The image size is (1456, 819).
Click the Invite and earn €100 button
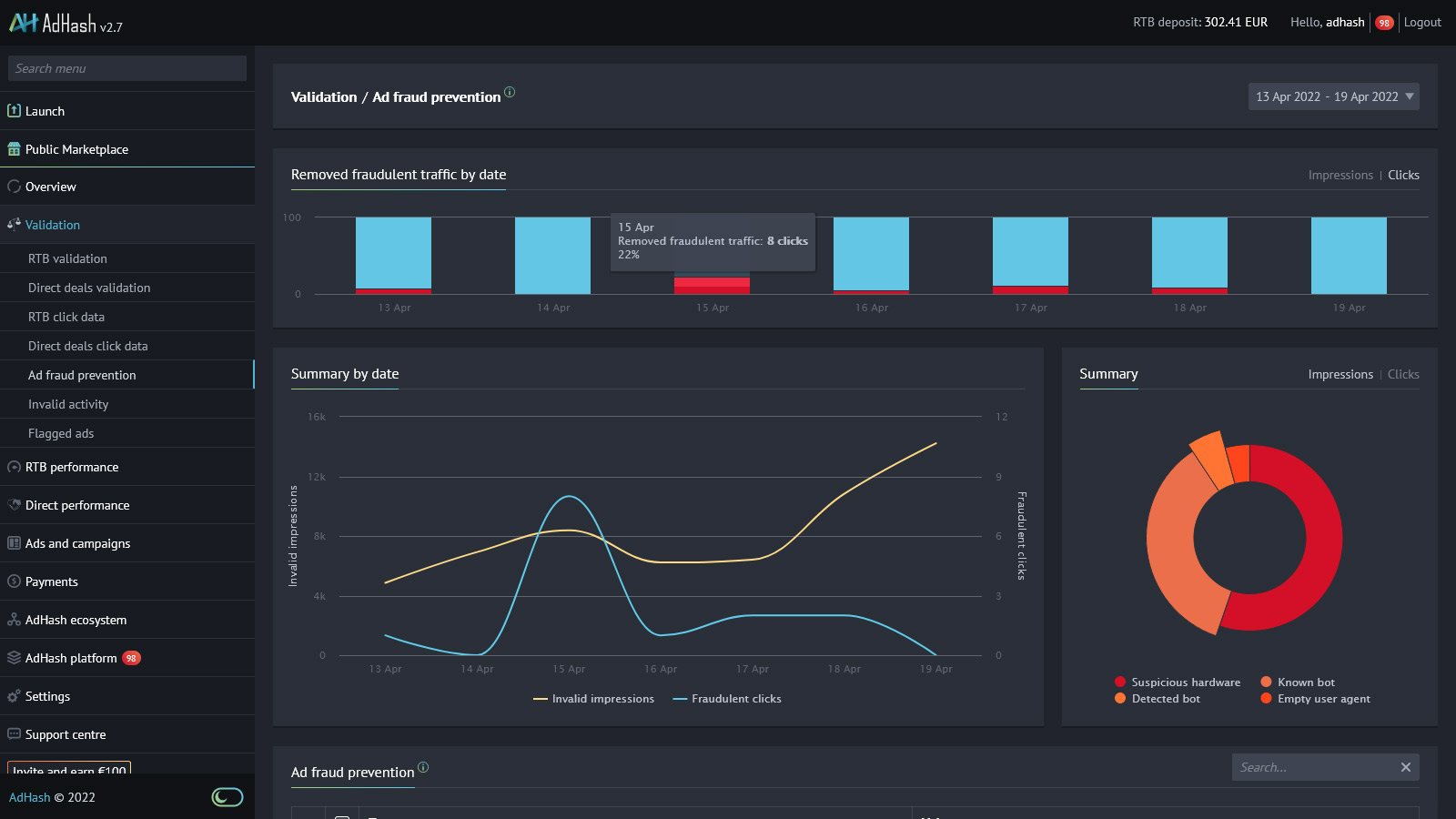68,771
